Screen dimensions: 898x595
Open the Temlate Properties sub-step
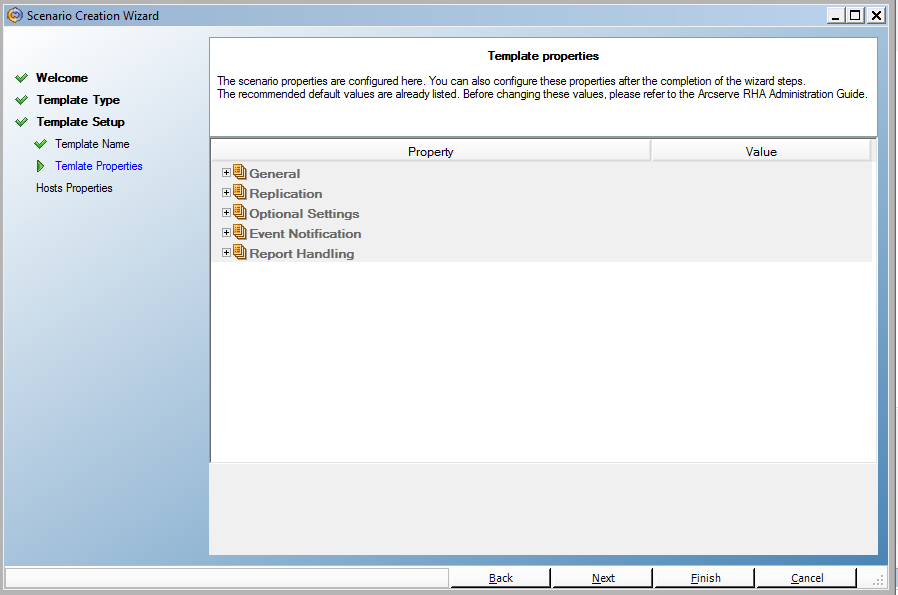99,166
